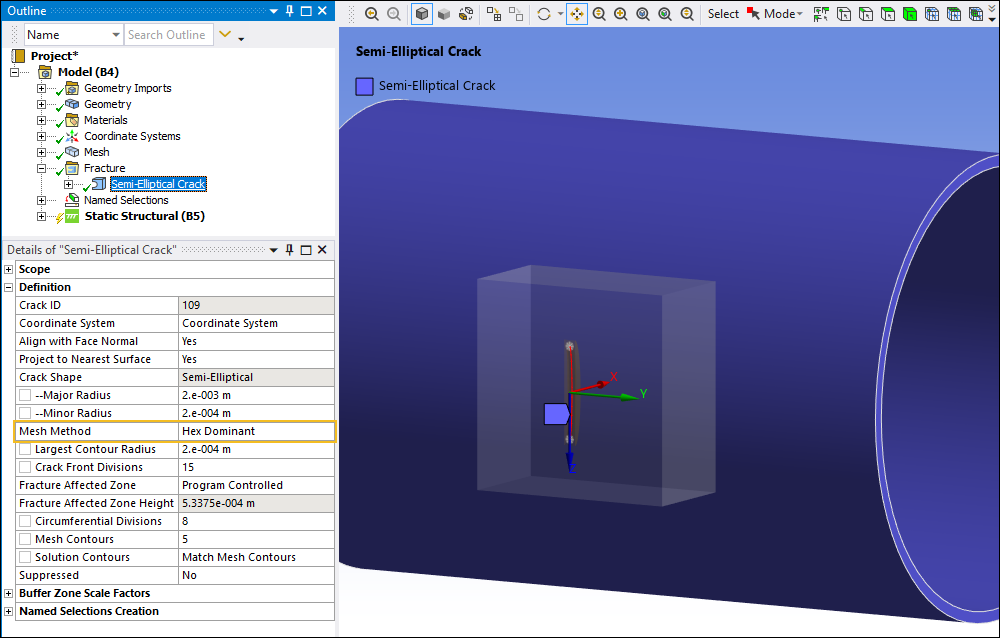The image size is (1000, 638).
Task: Open the Name filter dropdown
Action: 115,35
